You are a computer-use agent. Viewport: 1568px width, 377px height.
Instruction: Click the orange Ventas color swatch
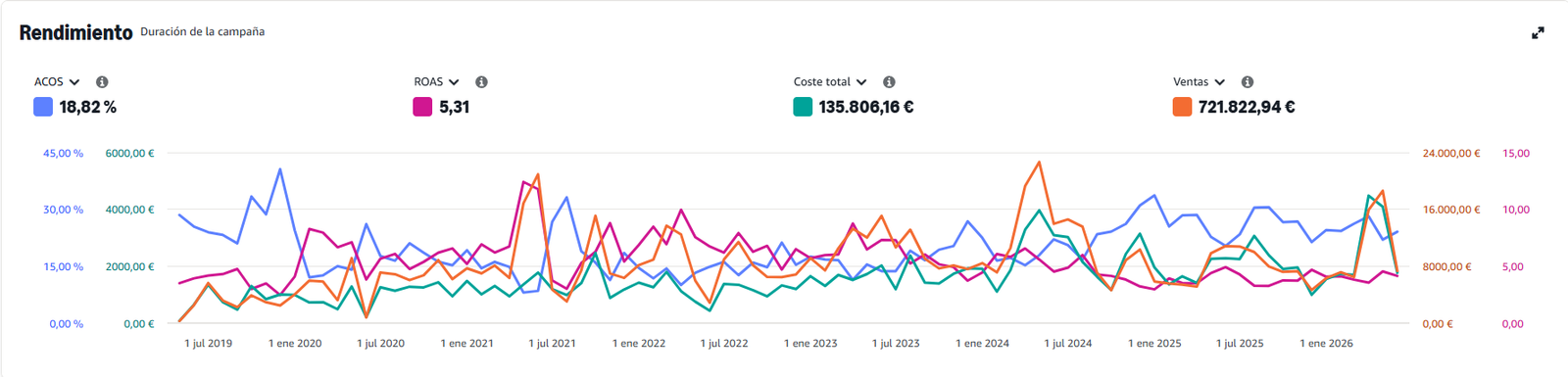click(x=1182, y=107)
